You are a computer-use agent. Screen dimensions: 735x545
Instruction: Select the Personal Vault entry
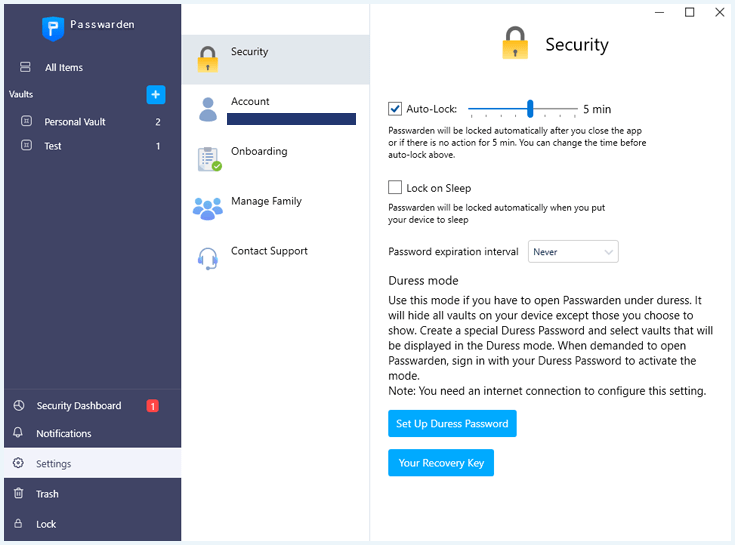(x=92, y=122)
